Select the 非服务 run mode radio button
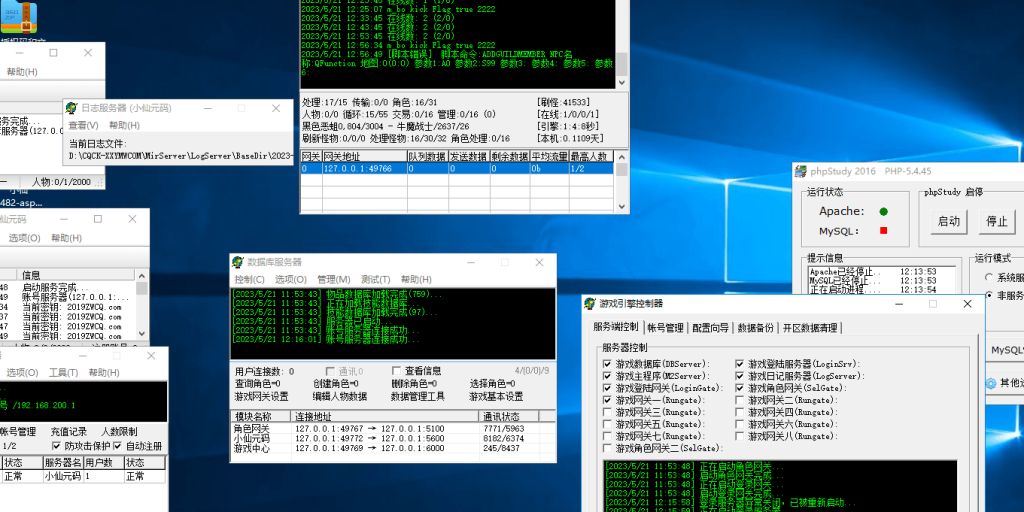1024x512 pixels. point(989,296)
